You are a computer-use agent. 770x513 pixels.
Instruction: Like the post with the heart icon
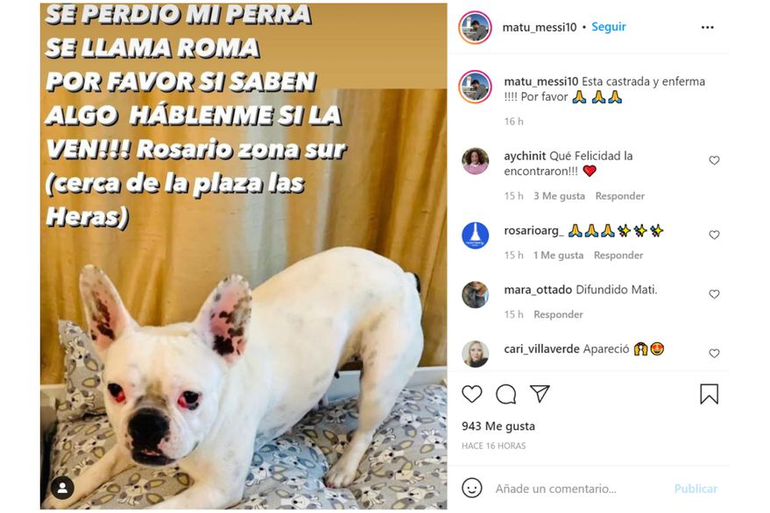tap(472, 394)
